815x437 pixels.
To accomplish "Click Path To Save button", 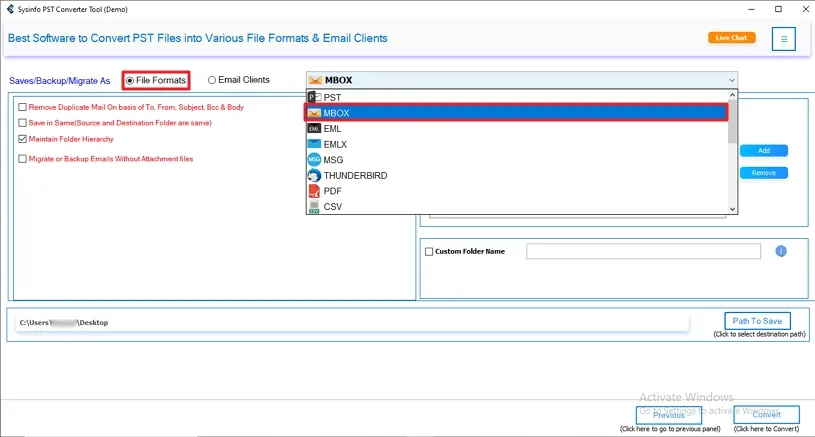I will pos(757,321).
